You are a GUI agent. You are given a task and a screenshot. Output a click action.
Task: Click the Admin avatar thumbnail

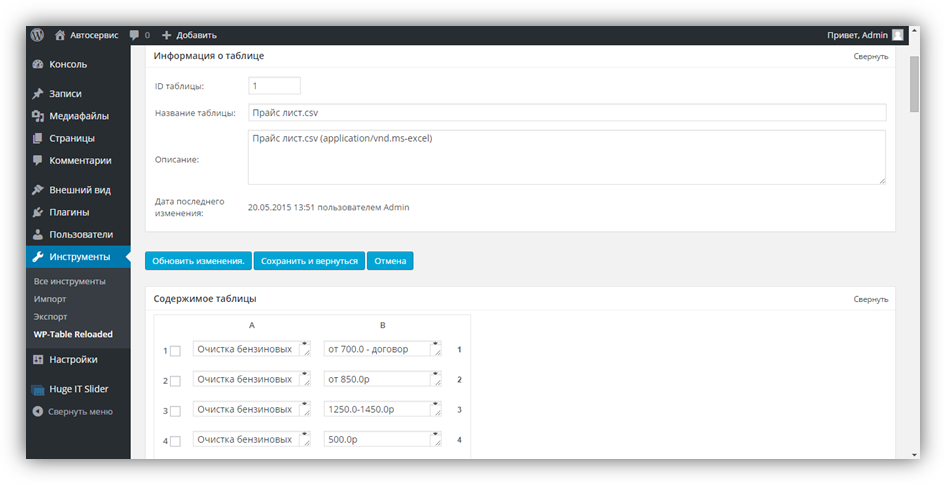897,35
